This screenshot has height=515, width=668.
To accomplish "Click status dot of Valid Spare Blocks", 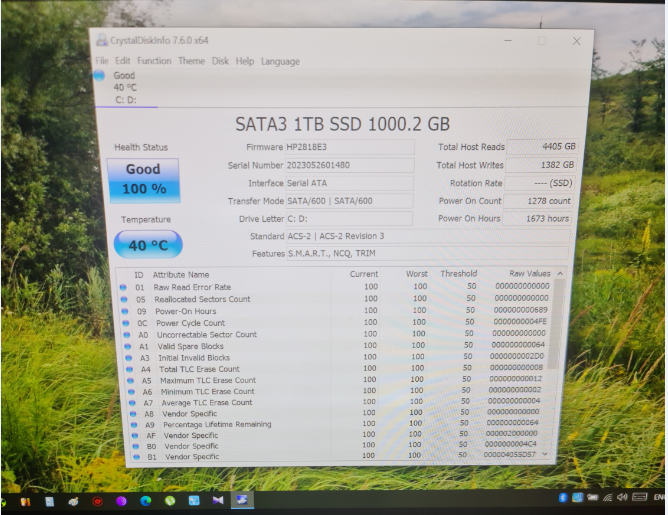I will coord(127,347).
